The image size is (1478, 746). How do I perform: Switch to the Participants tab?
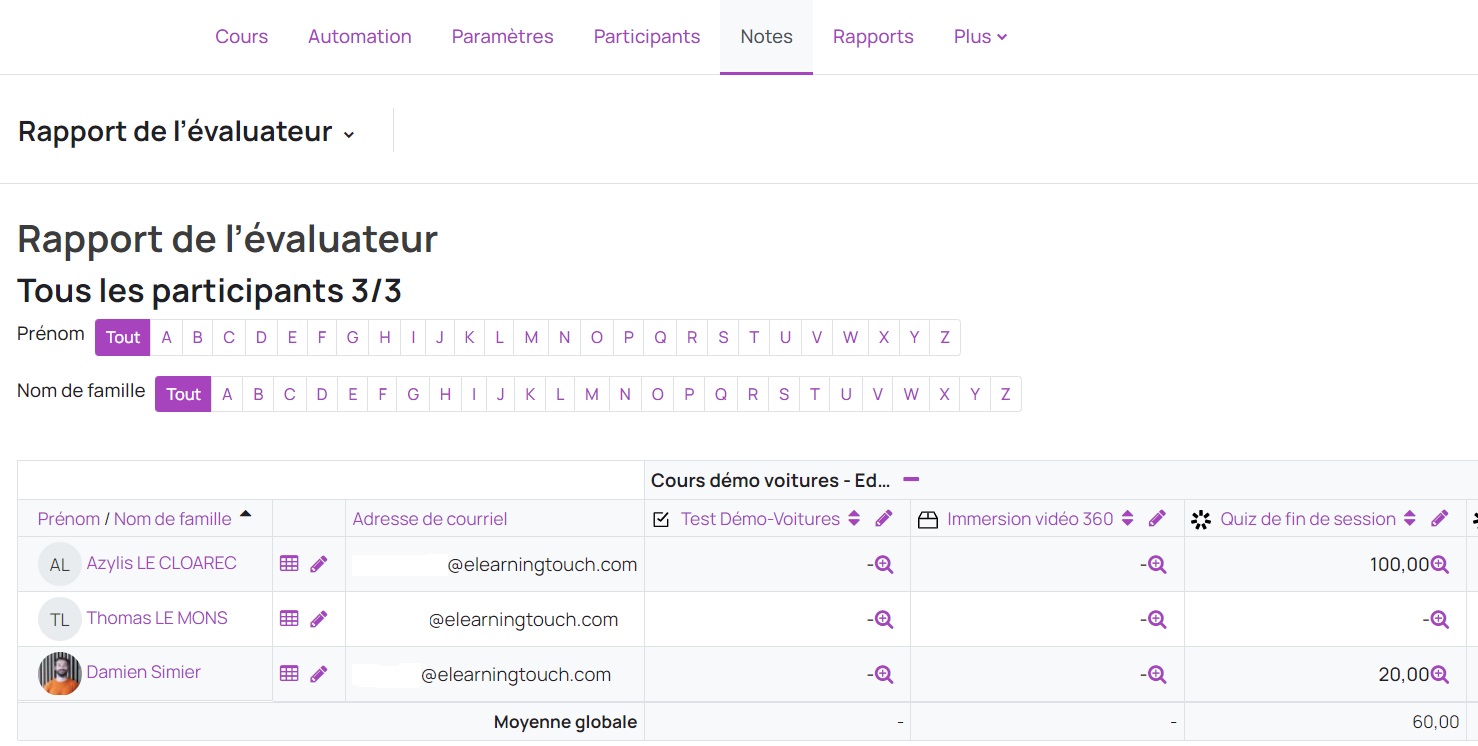click(x=647, y=37)
